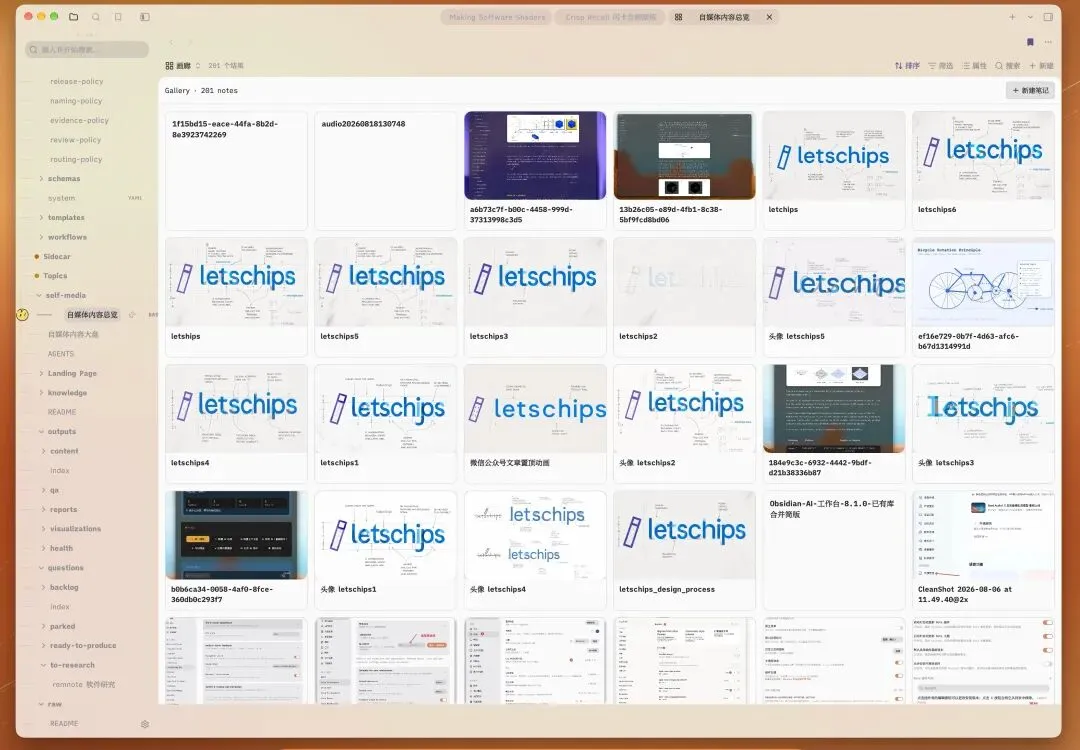Toggle the right sidebar icon
Viewport: 1080px width, 750px height.
click(1048, 17)
